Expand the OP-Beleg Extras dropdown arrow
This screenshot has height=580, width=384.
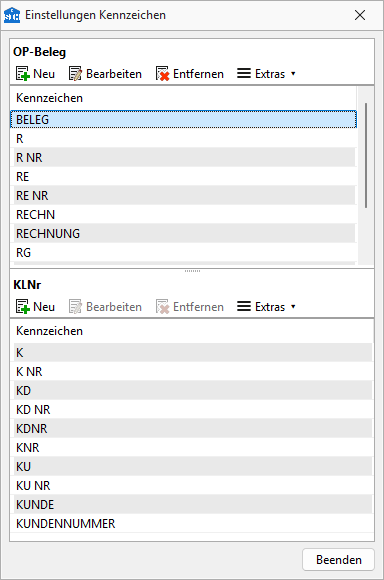click(x=293, y=74)
